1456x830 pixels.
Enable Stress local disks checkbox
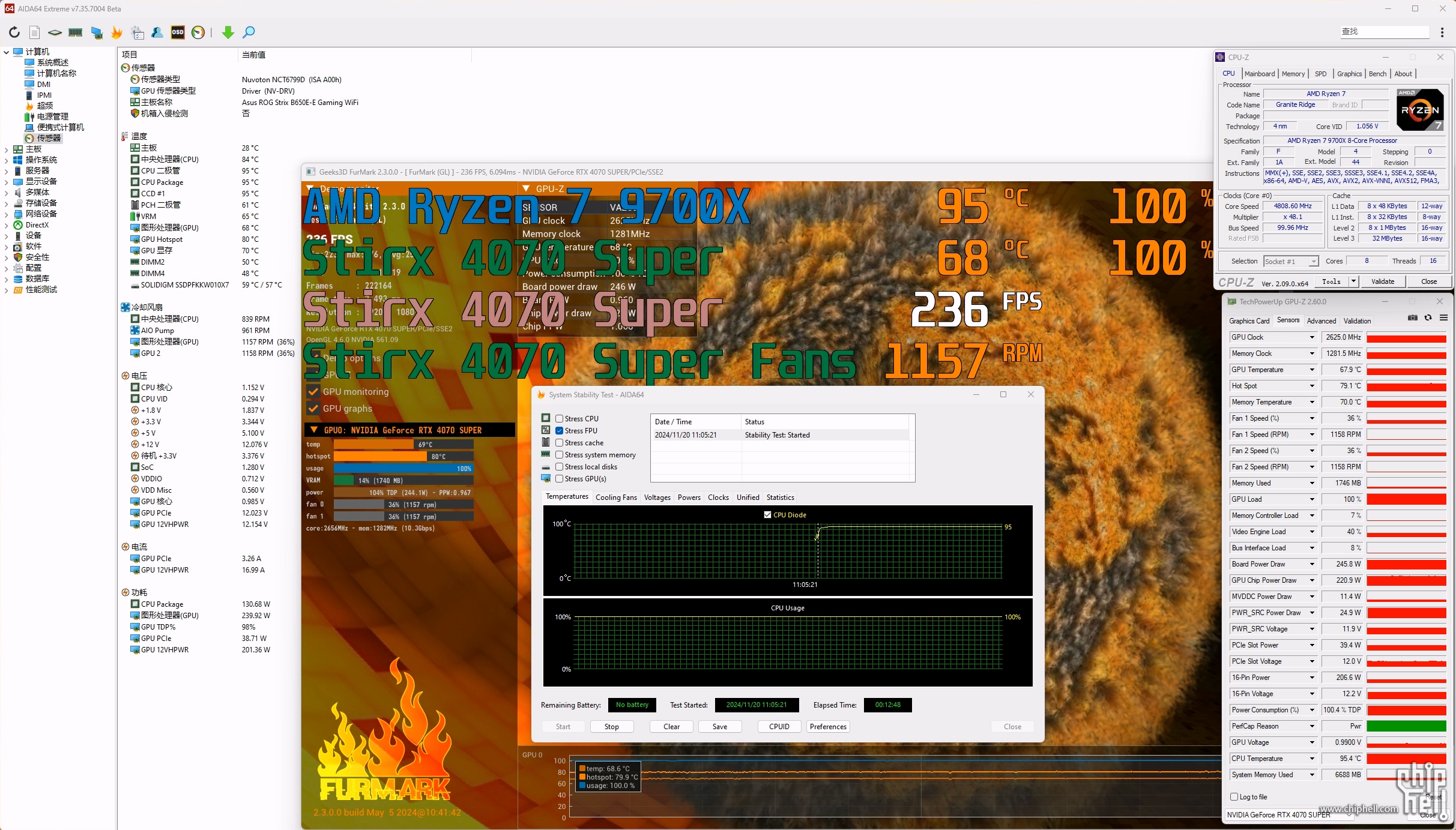pyautogui.click(x=559, y=467)
